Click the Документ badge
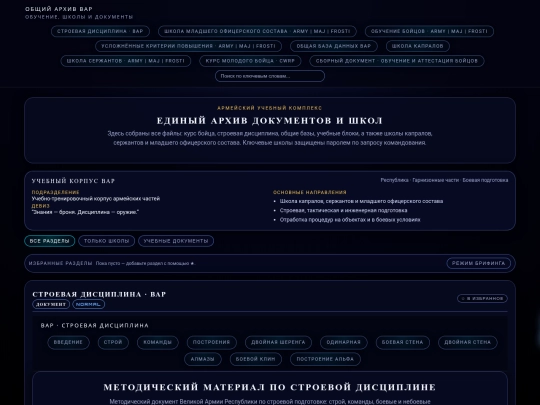540x405 pixels. point(51,304)
